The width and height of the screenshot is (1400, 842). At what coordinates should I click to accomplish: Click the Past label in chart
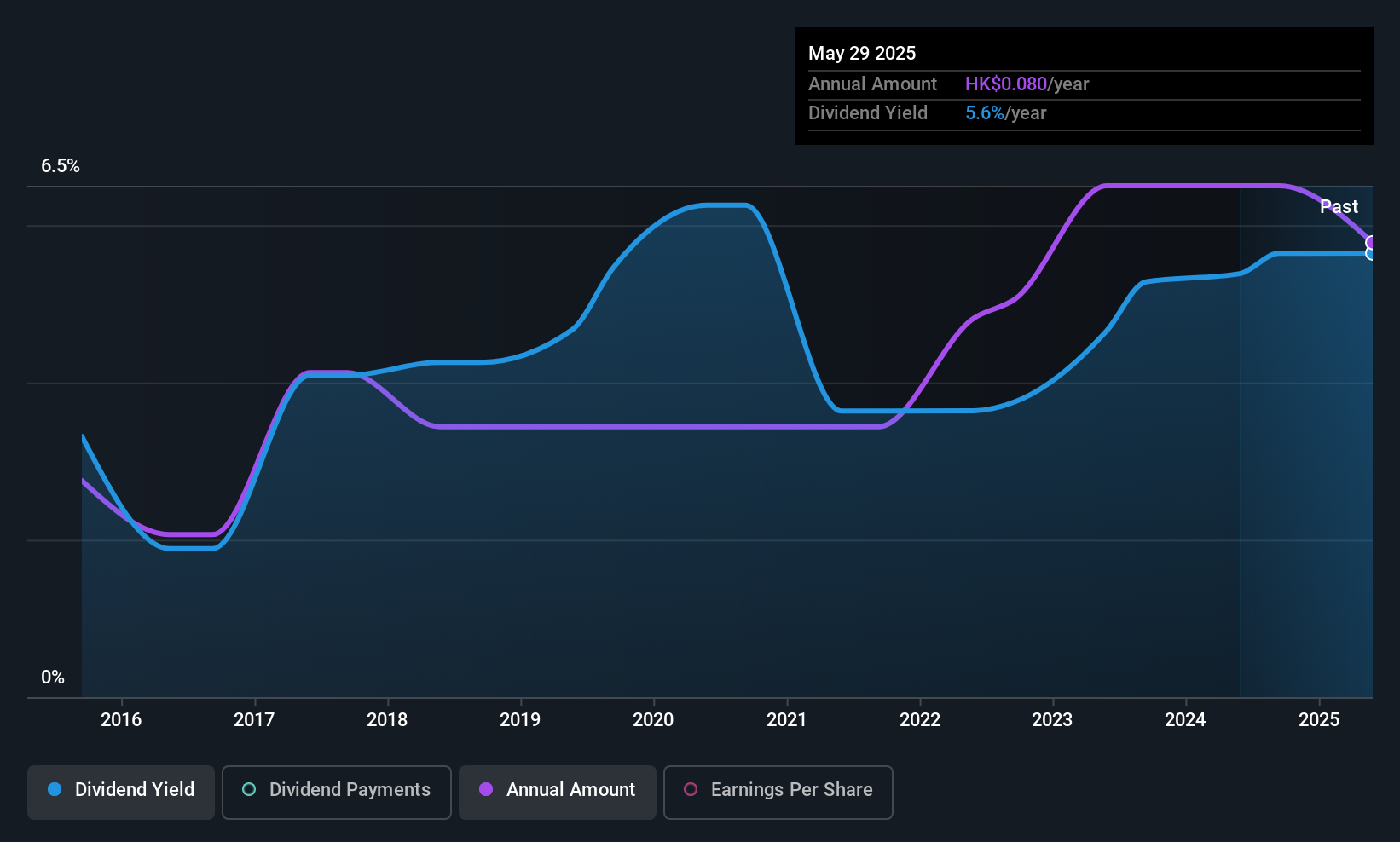[1339, 206]
